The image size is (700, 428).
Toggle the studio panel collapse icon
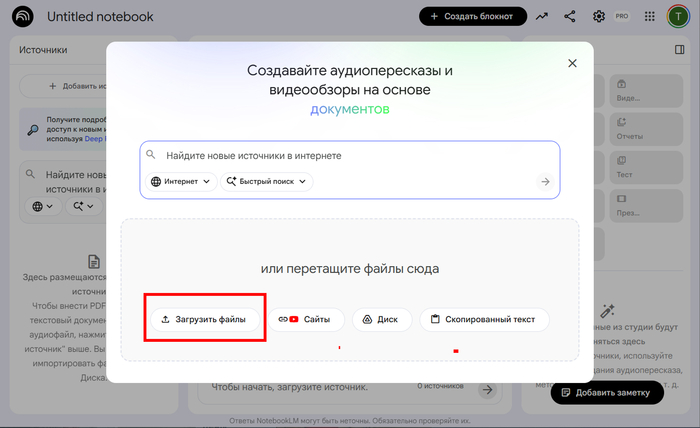[x=679, y=50]
